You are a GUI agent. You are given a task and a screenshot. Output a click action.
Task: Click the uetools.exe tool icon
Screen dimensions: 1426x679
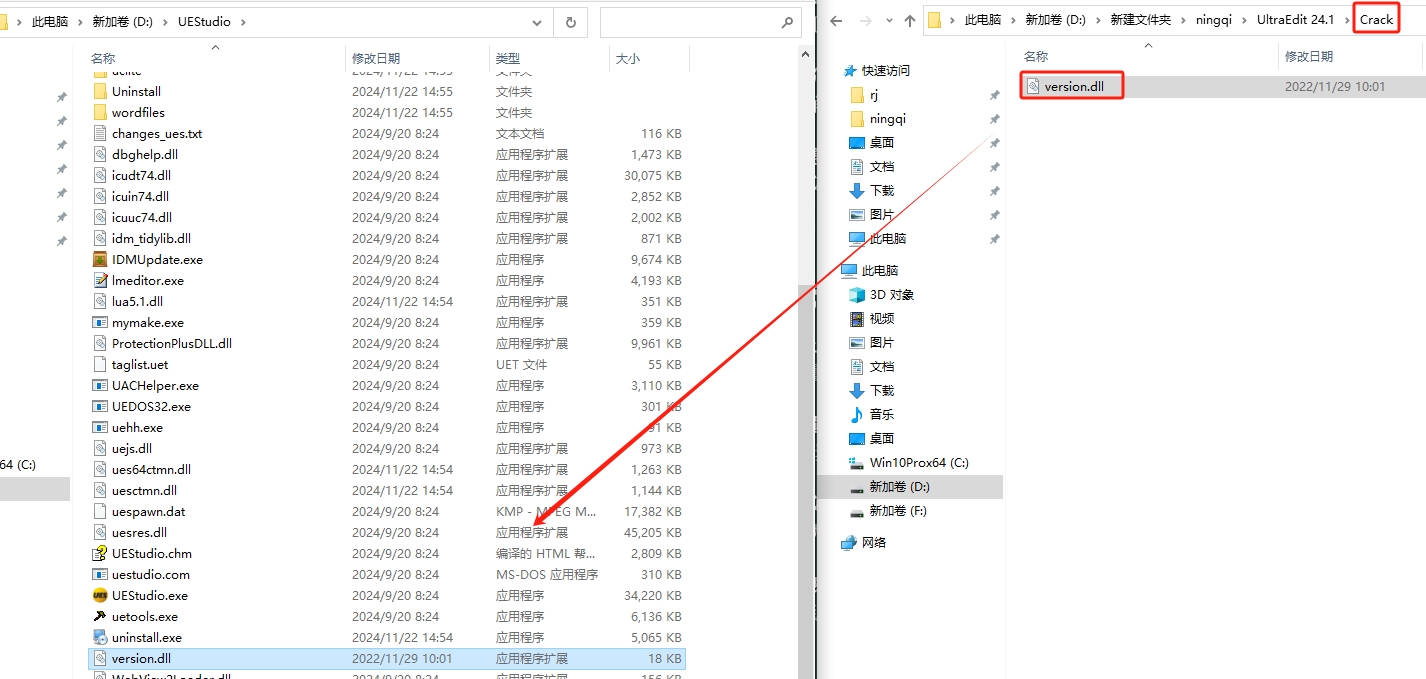99,616
